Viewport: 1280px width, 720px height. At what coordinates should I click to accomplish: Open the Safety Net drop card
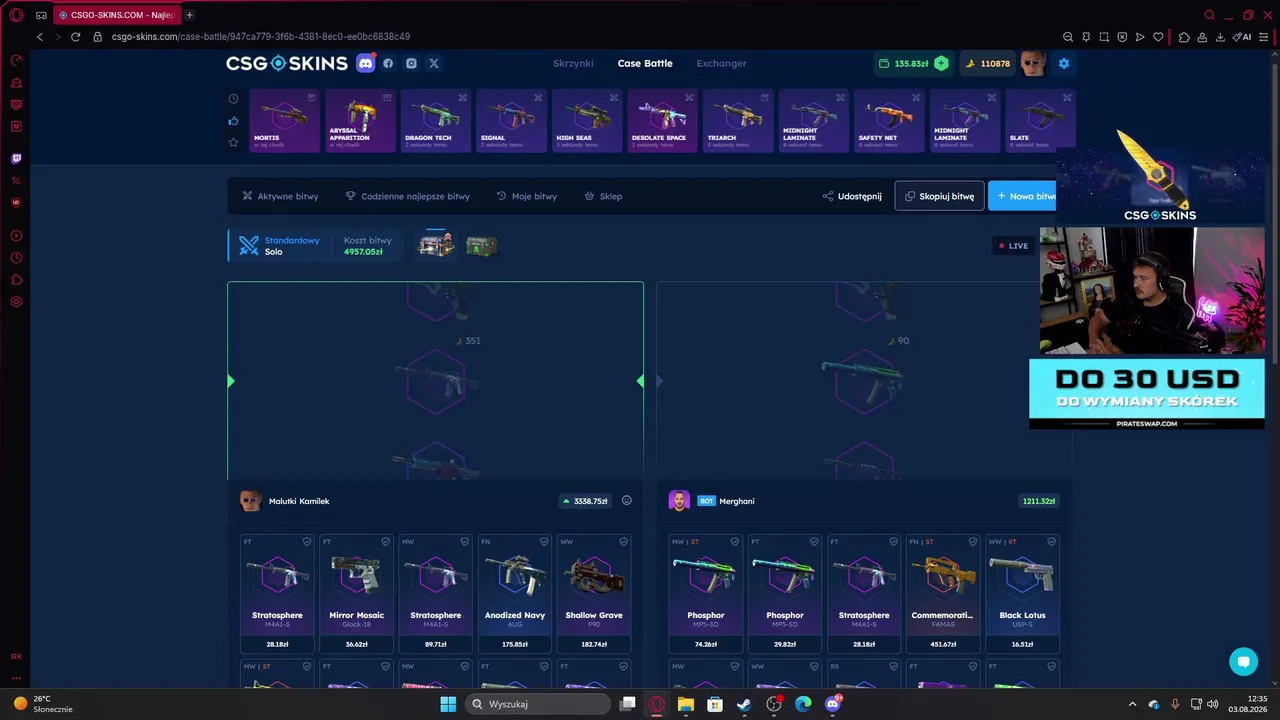coord(890,121)
